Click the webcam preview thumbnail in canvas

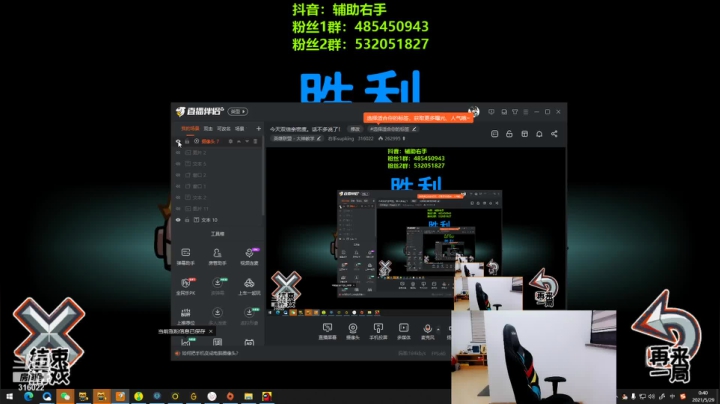pyautogui.click(x=488, y=293)
